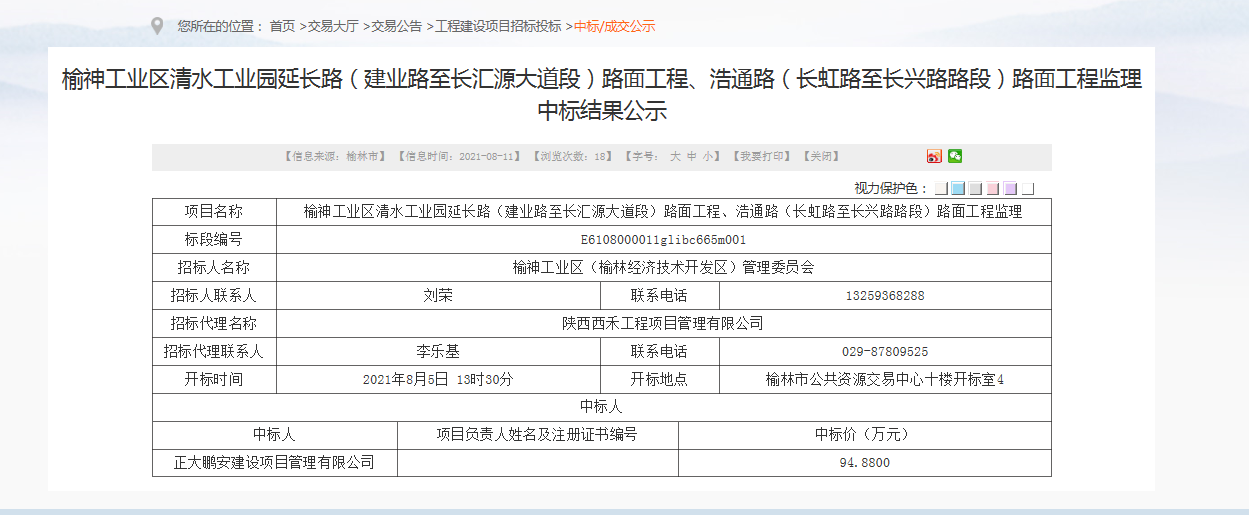Image resolution: width=1249 pixels, height=515 pixels.
Task: Choose the purple eye-protection color swatch
Action: (x=1010, y=188)
